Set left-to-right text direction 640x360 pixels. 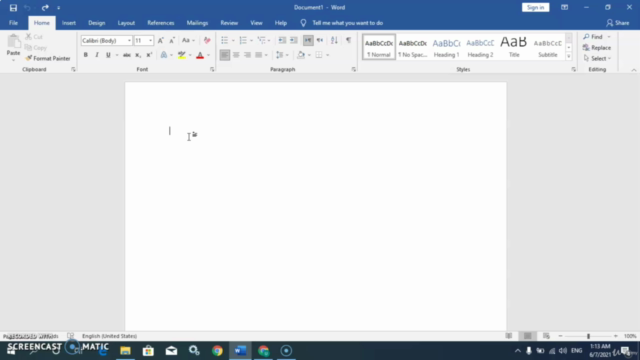coord(308,40)
